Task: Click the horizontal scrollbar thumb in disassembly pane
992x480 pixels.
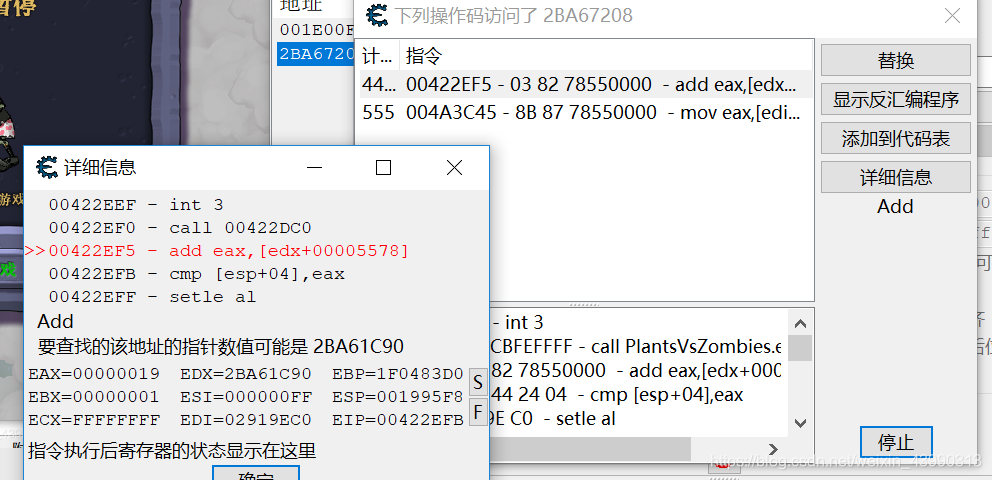Action: pyautogui.click(x=590, y=448)
